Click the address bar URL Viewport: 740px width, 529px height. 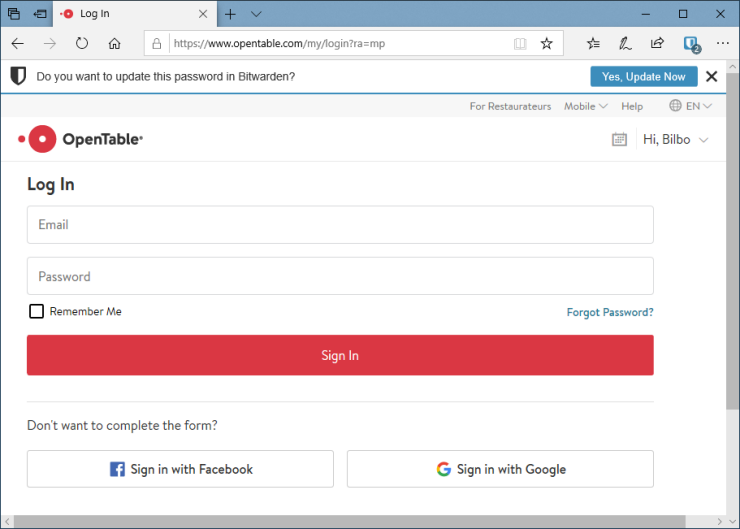pyautogui.click(x=279, y=43)
